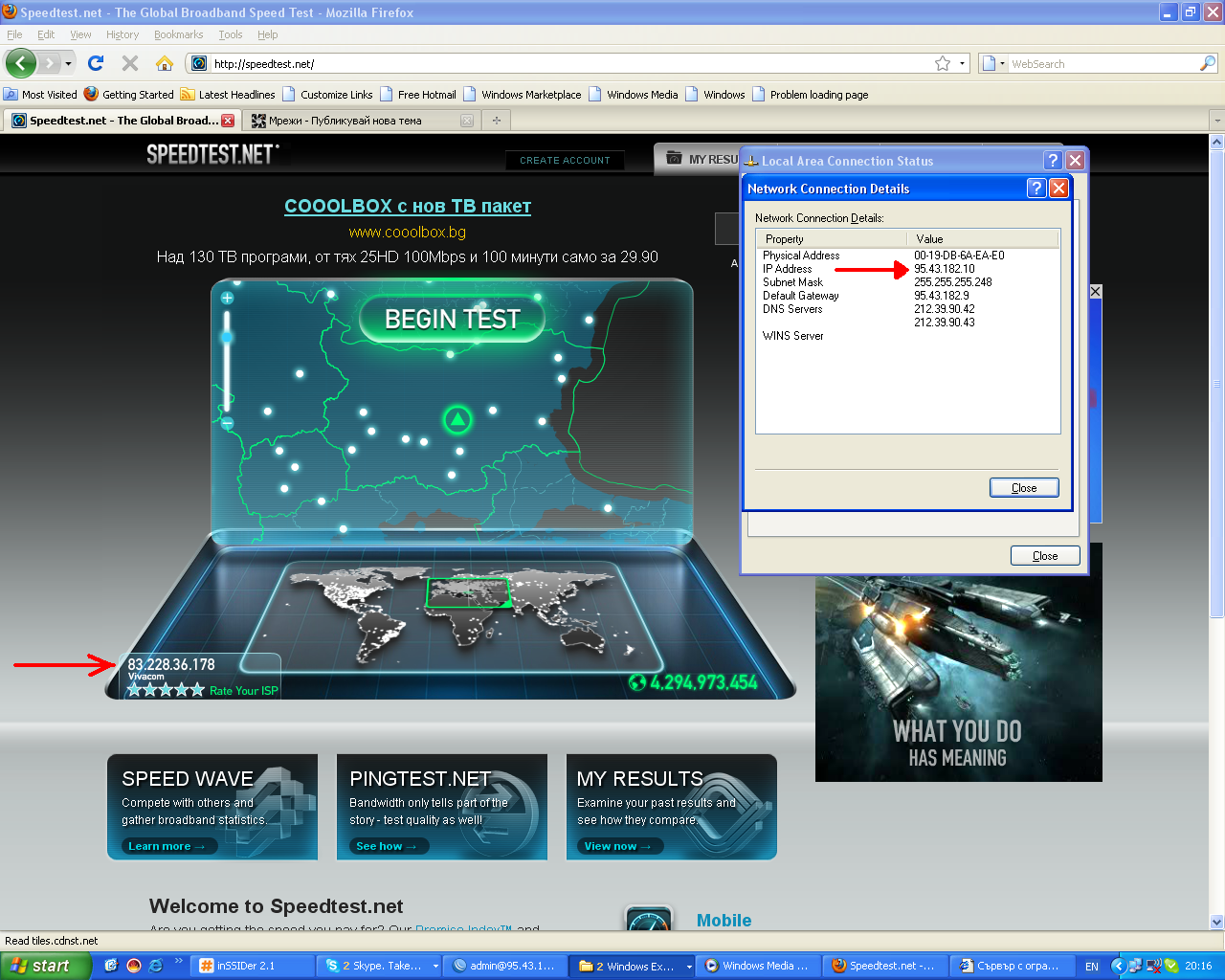Open the Skype taskbar group
The height and width of the screenshot is (980, 1225).
coord(380,966)
